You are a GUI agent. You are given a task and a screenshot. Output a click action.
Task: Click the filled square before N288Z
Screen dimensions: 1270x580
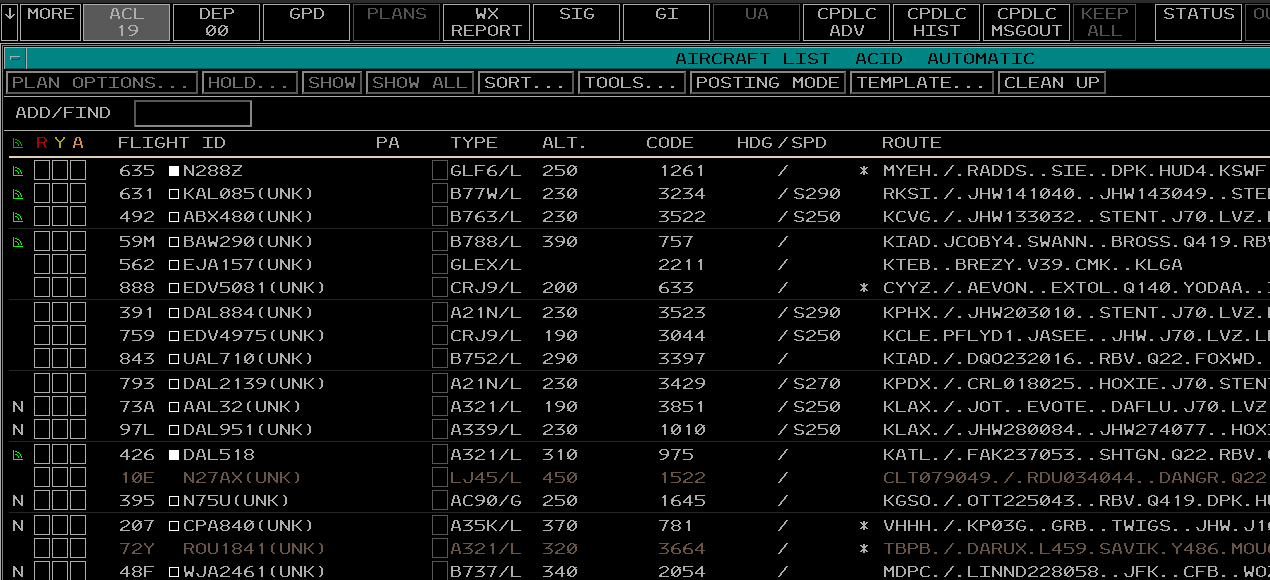(173, 171)
